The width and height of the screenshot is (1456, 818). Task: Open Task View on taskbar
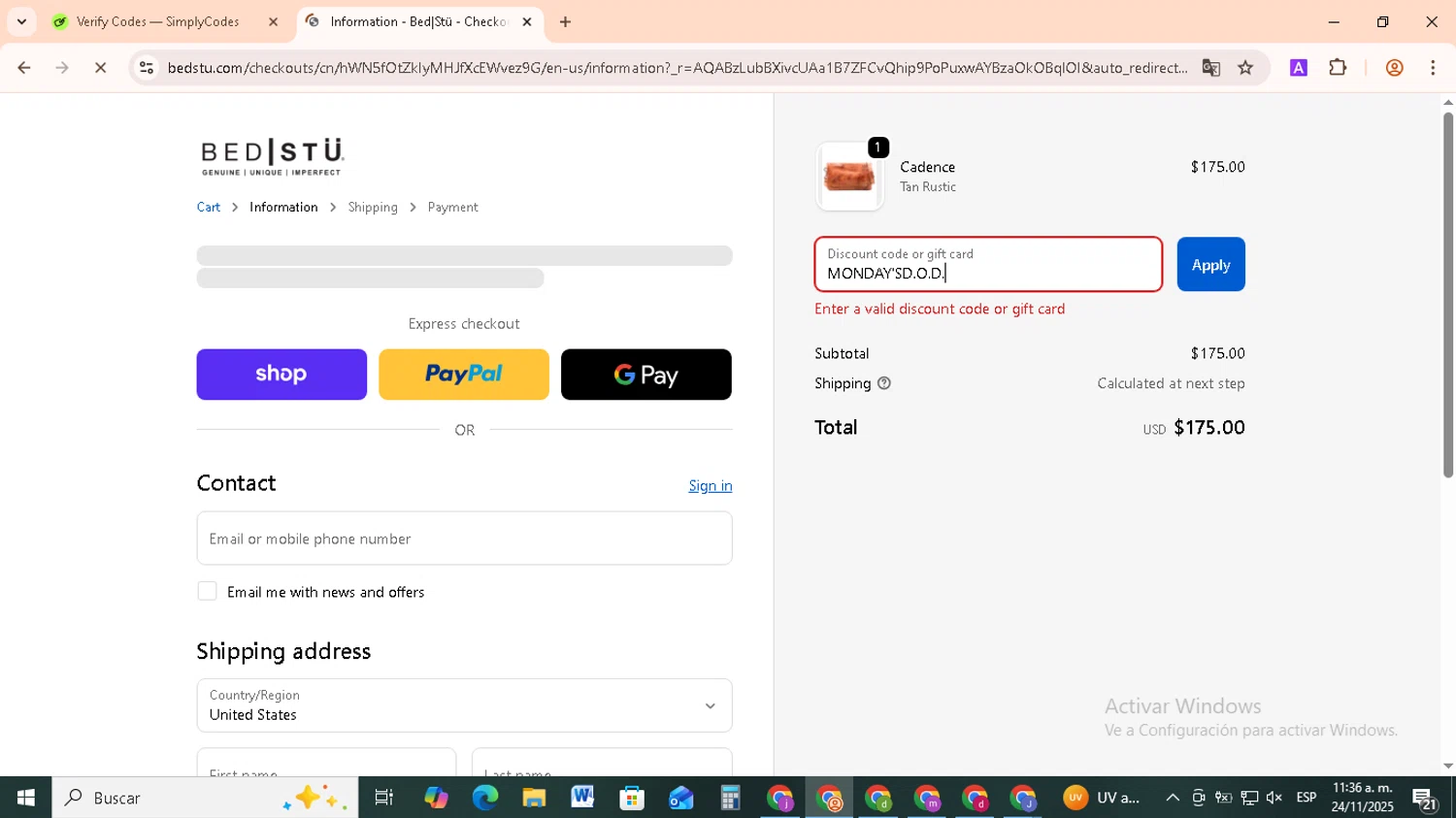tap(384, 798)
